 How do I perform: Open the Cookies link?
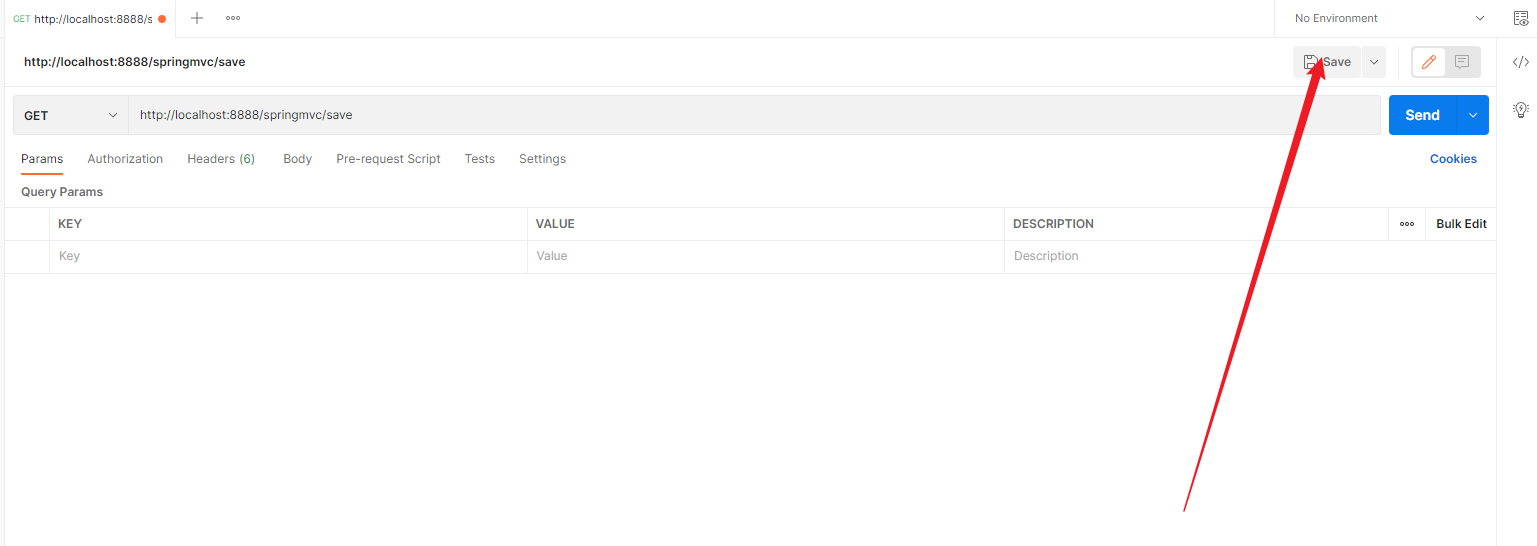(x=1453, y=159)
